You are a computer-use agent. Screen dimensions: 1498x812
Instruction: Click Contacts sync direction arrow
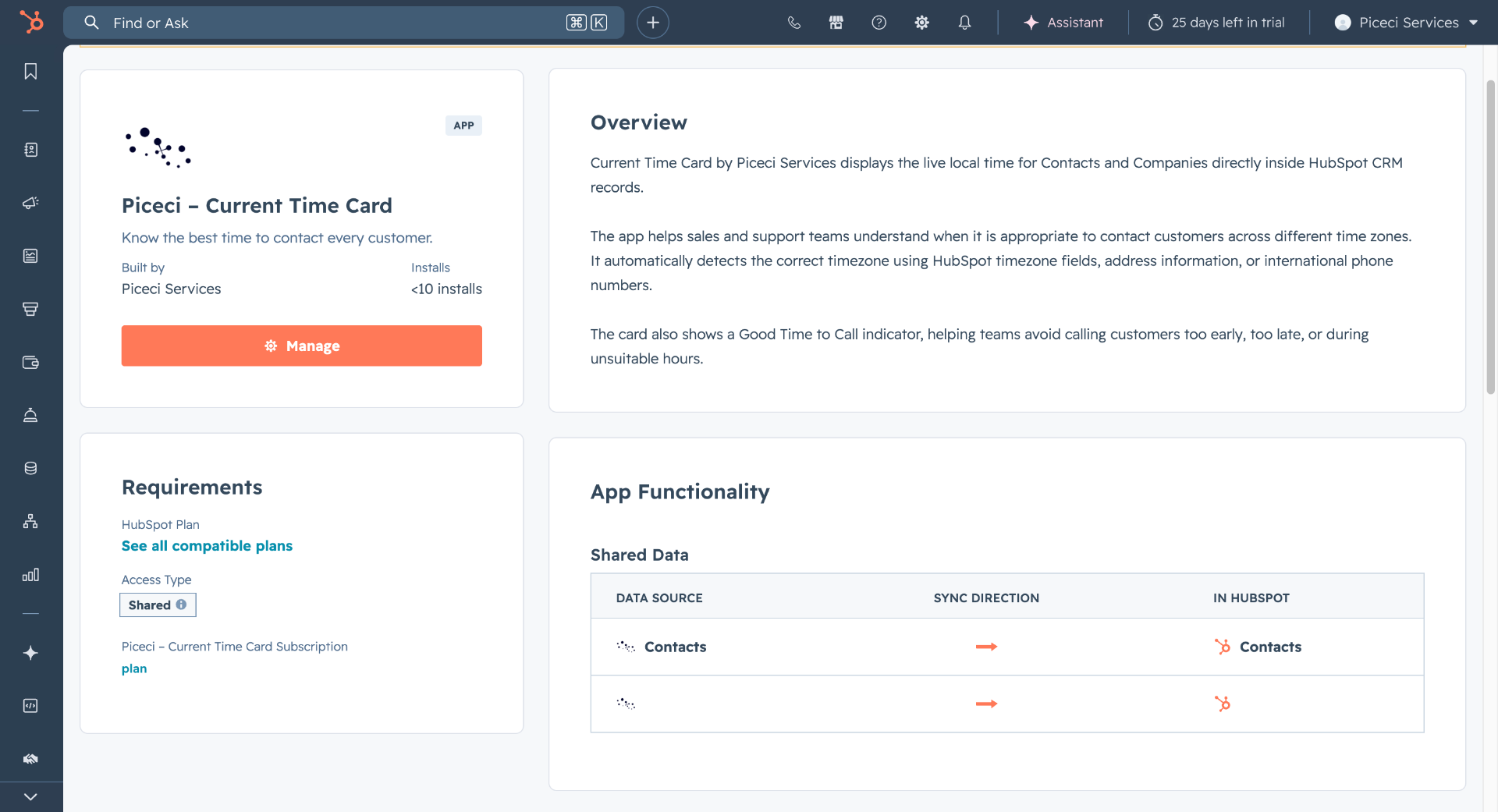986,647
